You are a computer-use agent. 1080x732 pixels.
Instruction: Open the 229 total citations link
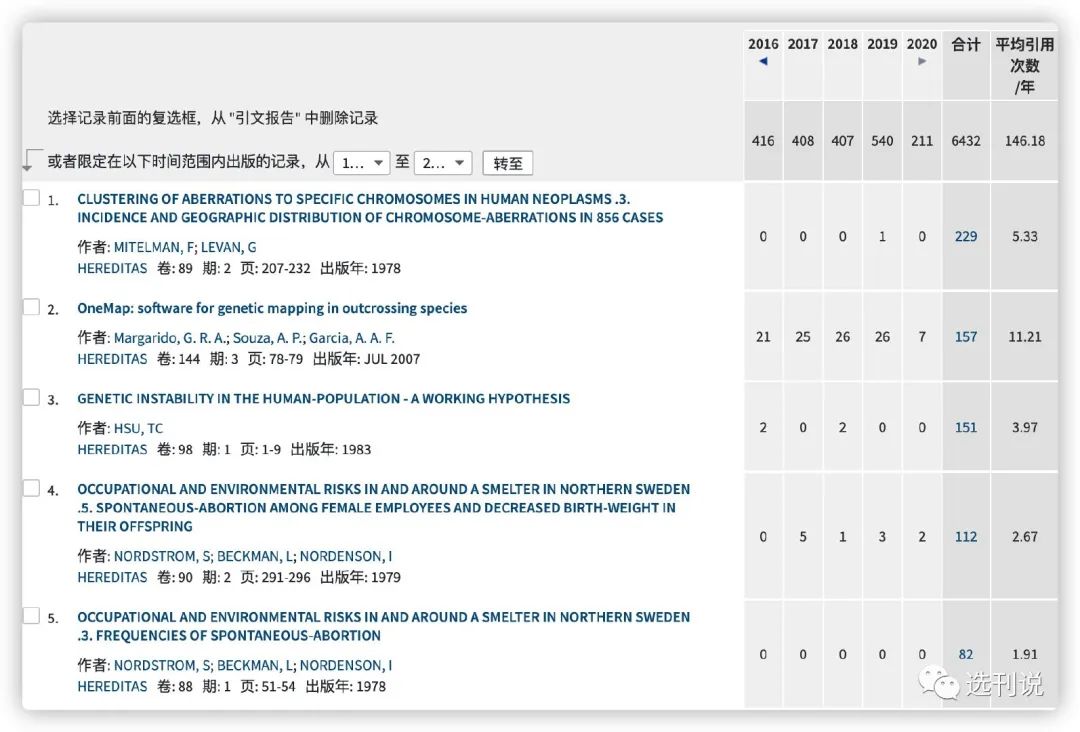tap(966, 236)
